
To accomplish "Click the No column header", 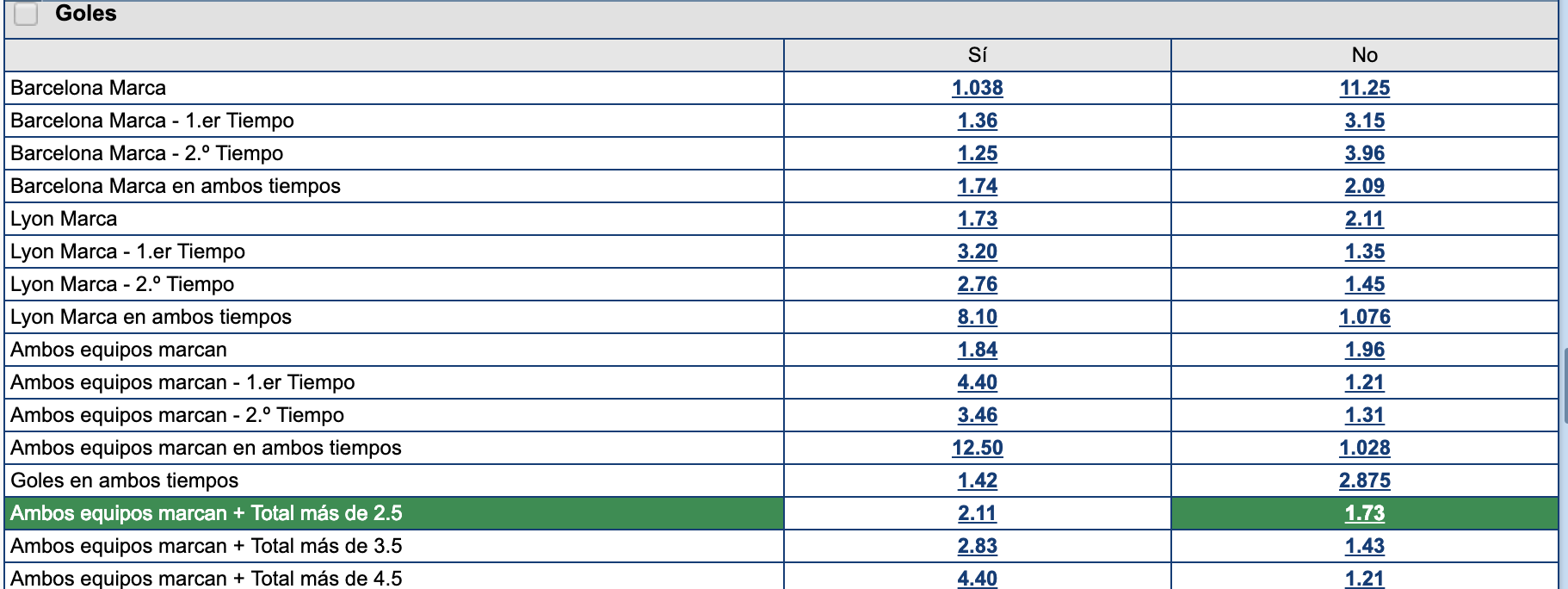I will (x=1364, y=55).
